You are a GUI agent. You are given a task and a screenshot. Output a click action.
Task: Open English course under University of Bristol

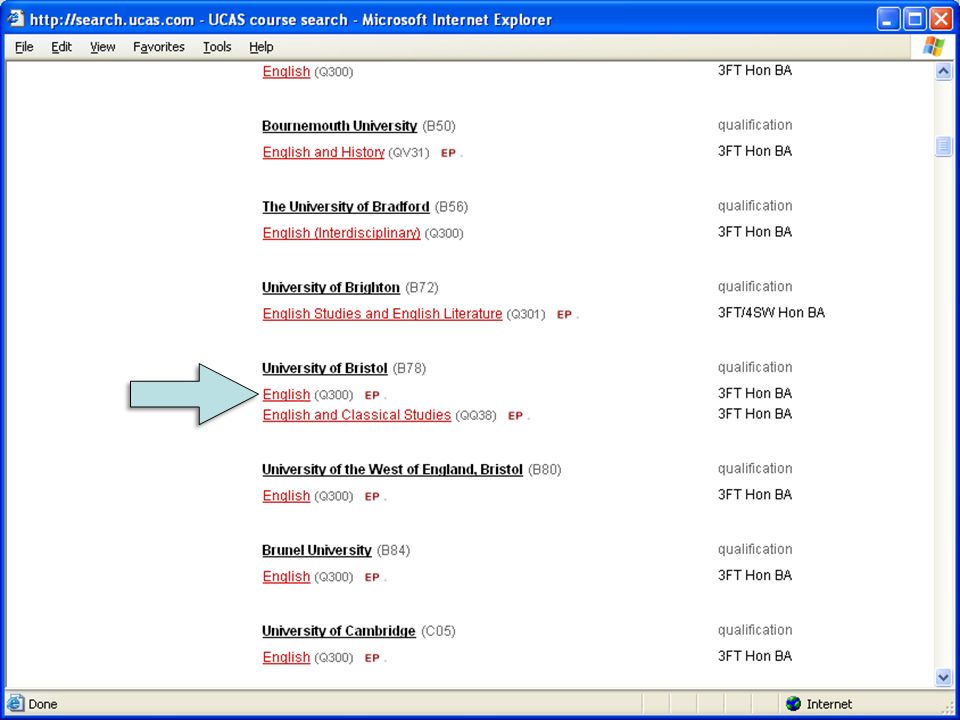286,394
